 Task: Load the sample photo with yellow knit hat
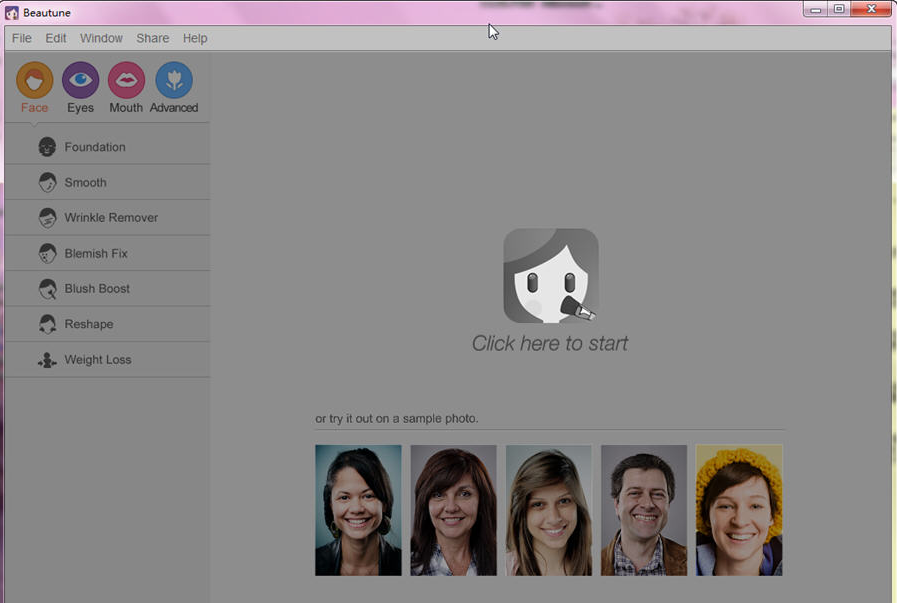pos(739,510)
